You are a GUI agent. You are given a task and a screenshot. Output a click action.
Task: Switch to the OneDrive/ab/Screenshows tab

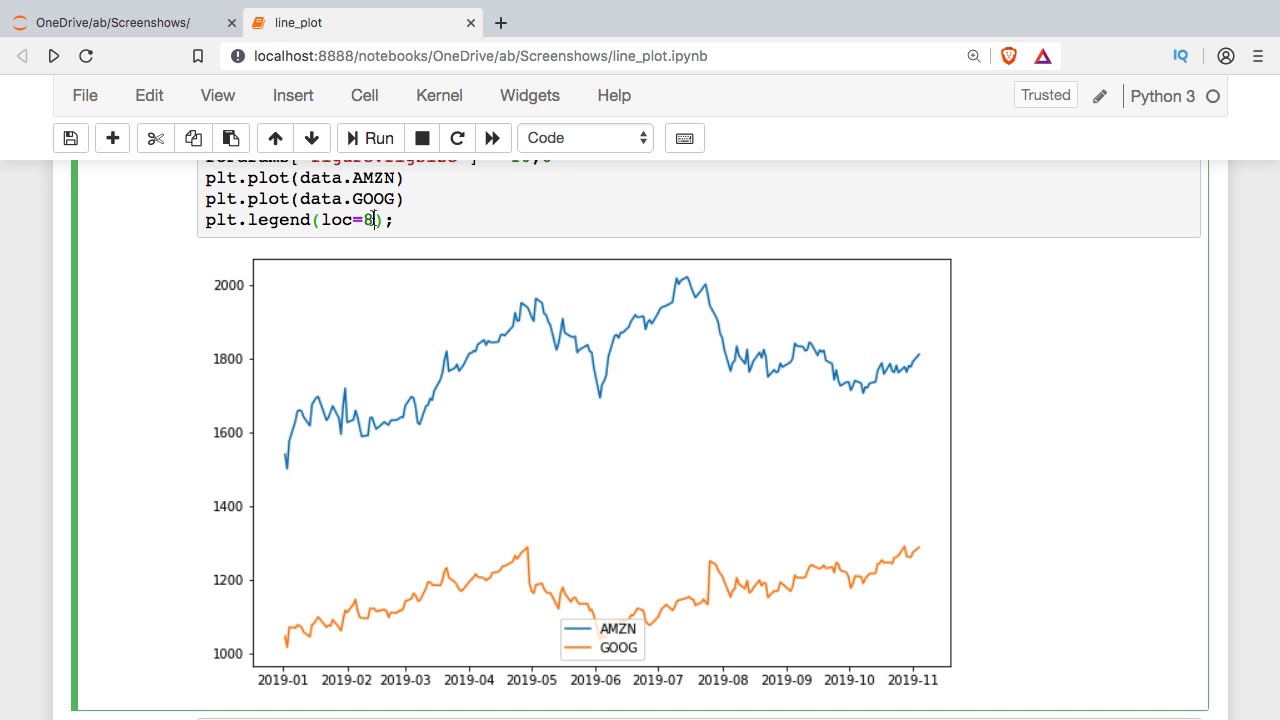pos(112,22)
